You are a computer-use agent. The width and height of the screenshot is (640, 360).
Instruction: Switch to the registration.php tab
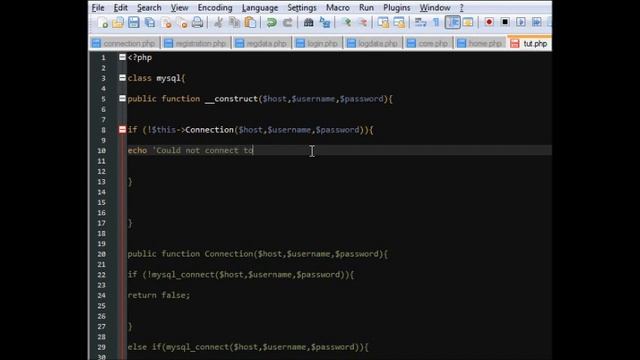coord(196,43)
